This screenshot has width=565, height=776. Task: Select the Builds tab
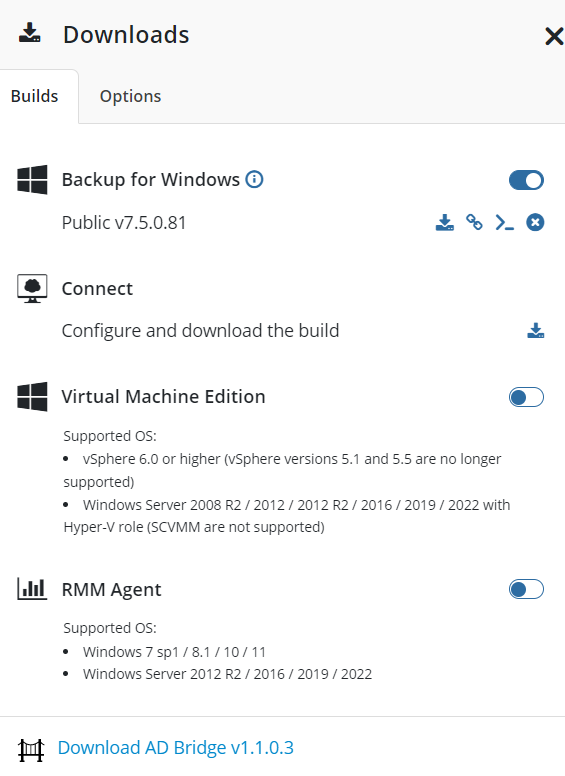click(x=35, y=96)
